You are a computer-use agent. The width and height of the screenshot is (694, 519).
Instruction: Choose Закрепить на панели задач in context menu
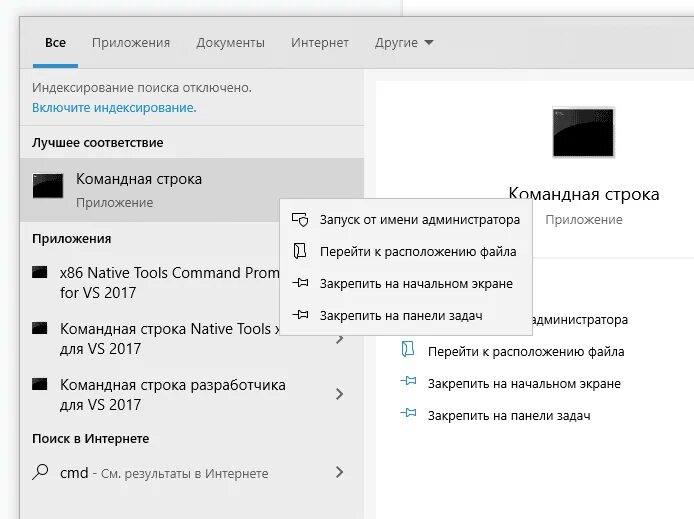(406, 315)
